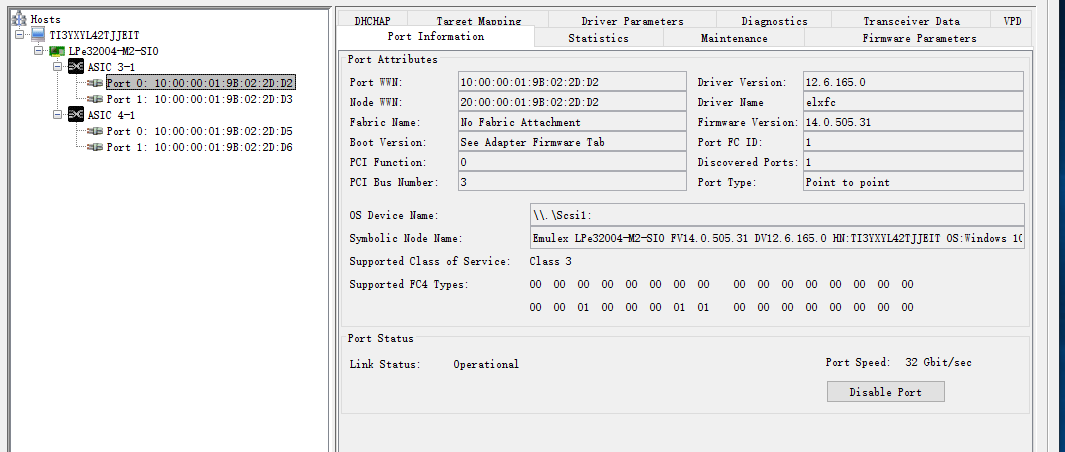Click the Hosts root icon
Image resolution: width=1065 pixels, height=452 pixels.
tap(19, 18)
